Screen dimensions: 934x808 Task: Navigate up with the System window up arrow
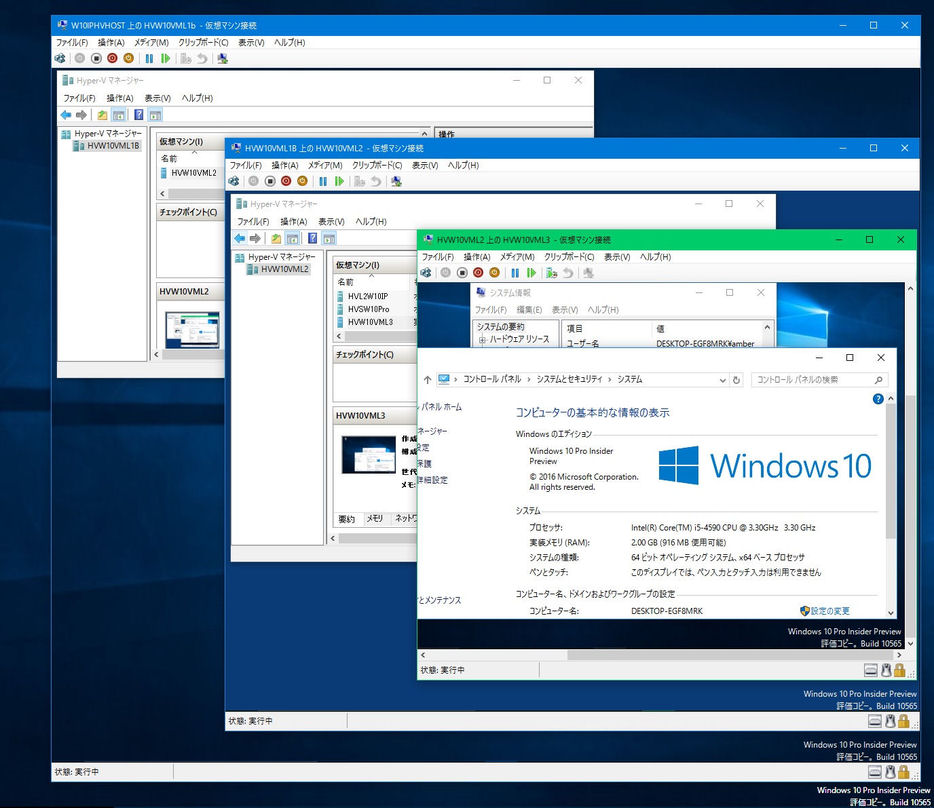[x=427, y=380]
